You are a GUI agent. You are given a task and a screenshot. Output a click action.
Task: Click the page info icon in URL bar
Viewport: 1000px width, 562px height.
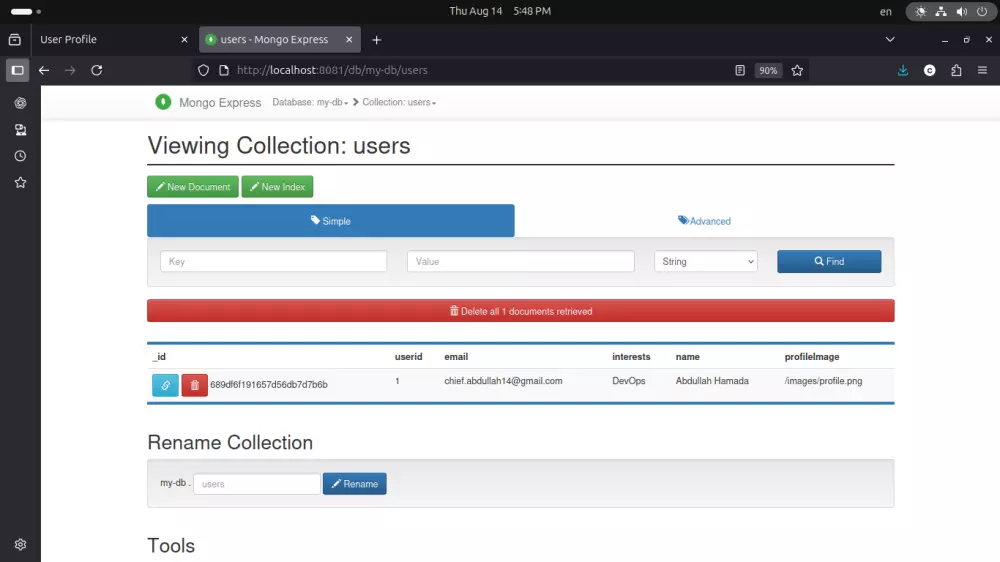pyautogui.click(x=224, y=70)
